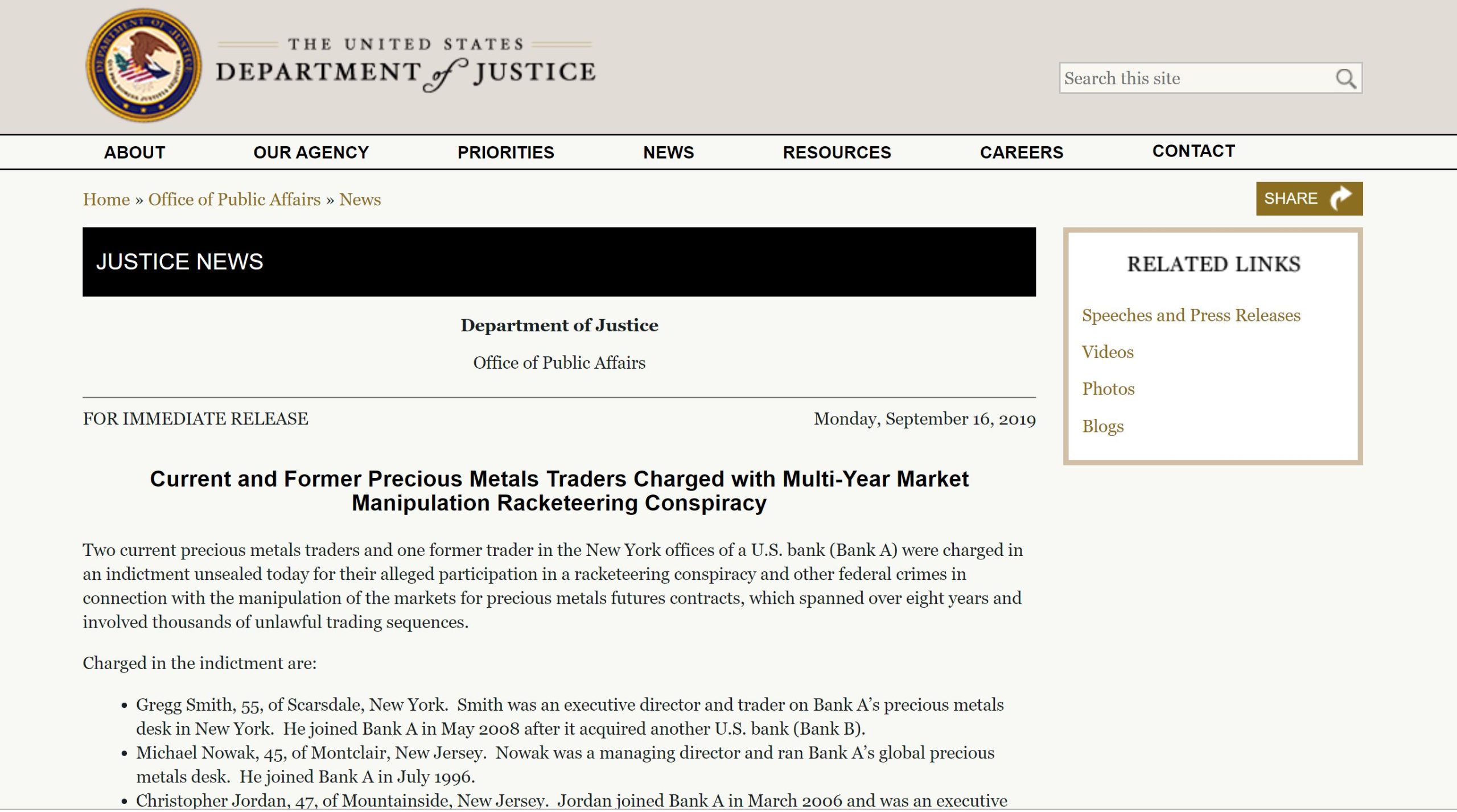Open the RESOURCES navigation item
Image resolution: width=1457 pixels, height=812 pixels.
[x=837, y=152]
